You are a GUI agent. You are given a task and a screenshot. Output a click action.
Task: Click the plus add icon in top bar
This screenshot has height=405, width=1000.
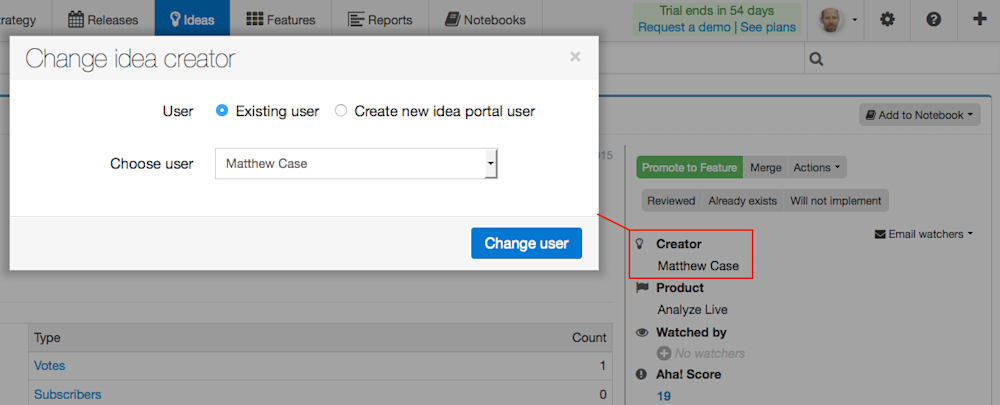[x=980, y=19]
